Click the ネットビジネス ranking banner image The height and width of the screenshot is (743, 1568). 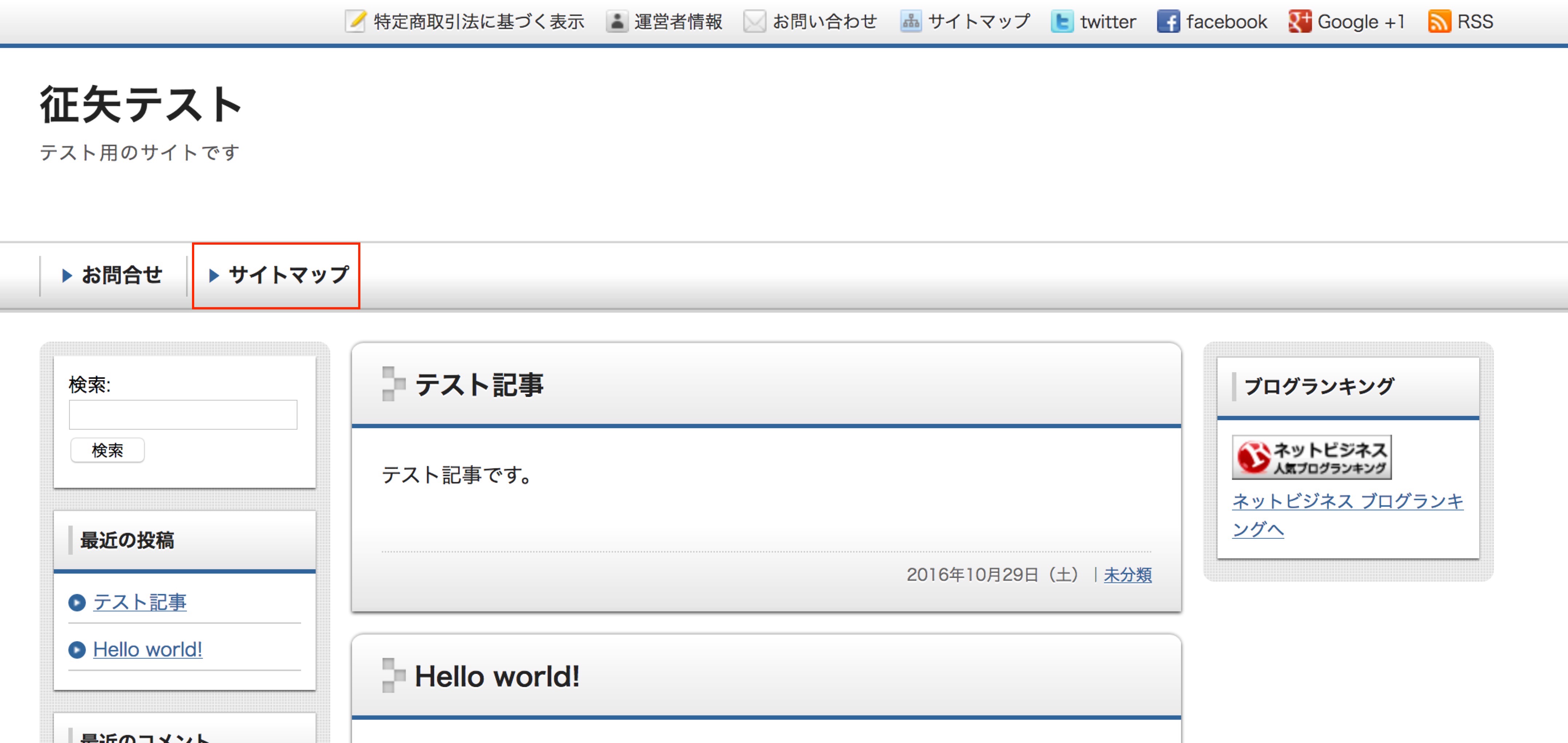point(1311,457)
